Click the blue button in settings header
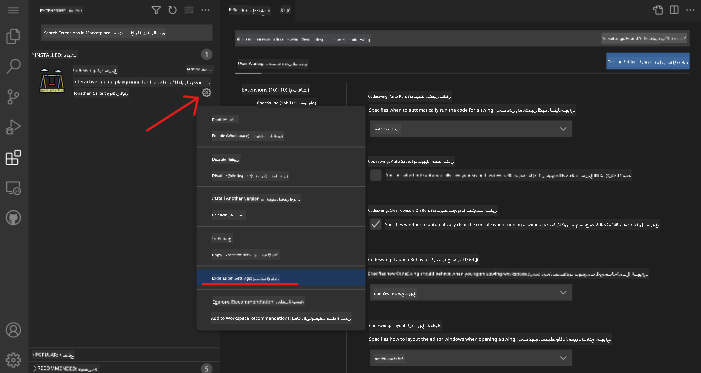 [x=648, y=61]
